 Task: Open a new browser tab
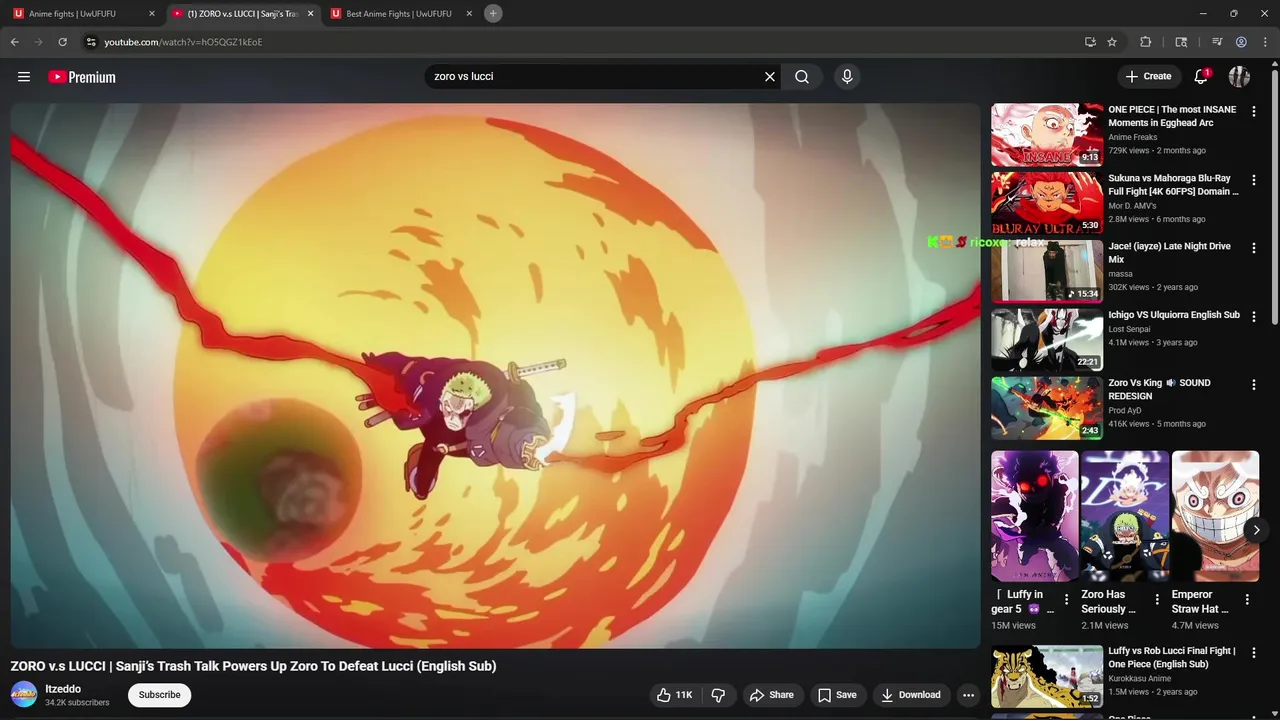pos(493,13)
